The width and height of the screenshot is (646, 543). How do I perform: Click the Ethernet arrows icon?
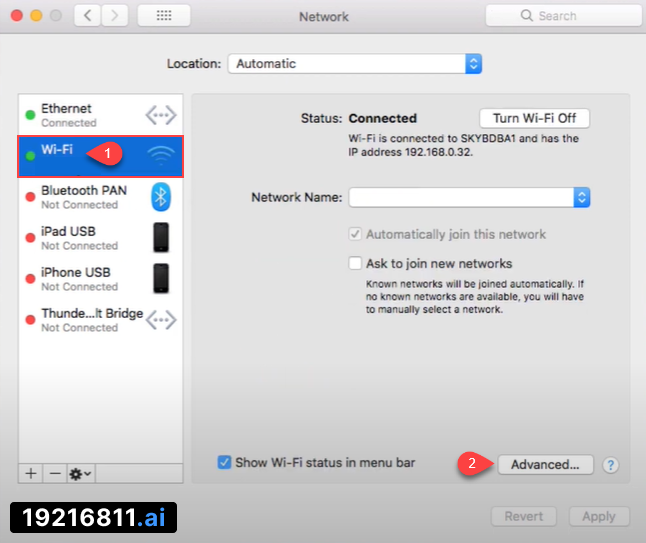pyautogui.click(x=161, y=115)
